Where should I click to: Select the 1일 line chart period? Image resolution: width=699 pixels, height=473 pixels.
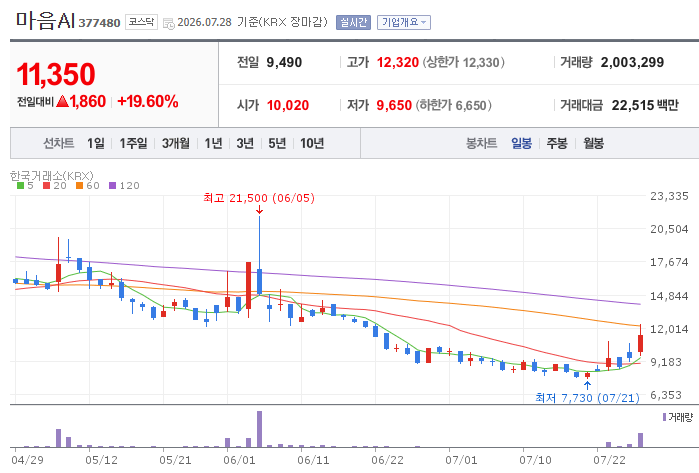pyautogui.click(x=95, y=143)
